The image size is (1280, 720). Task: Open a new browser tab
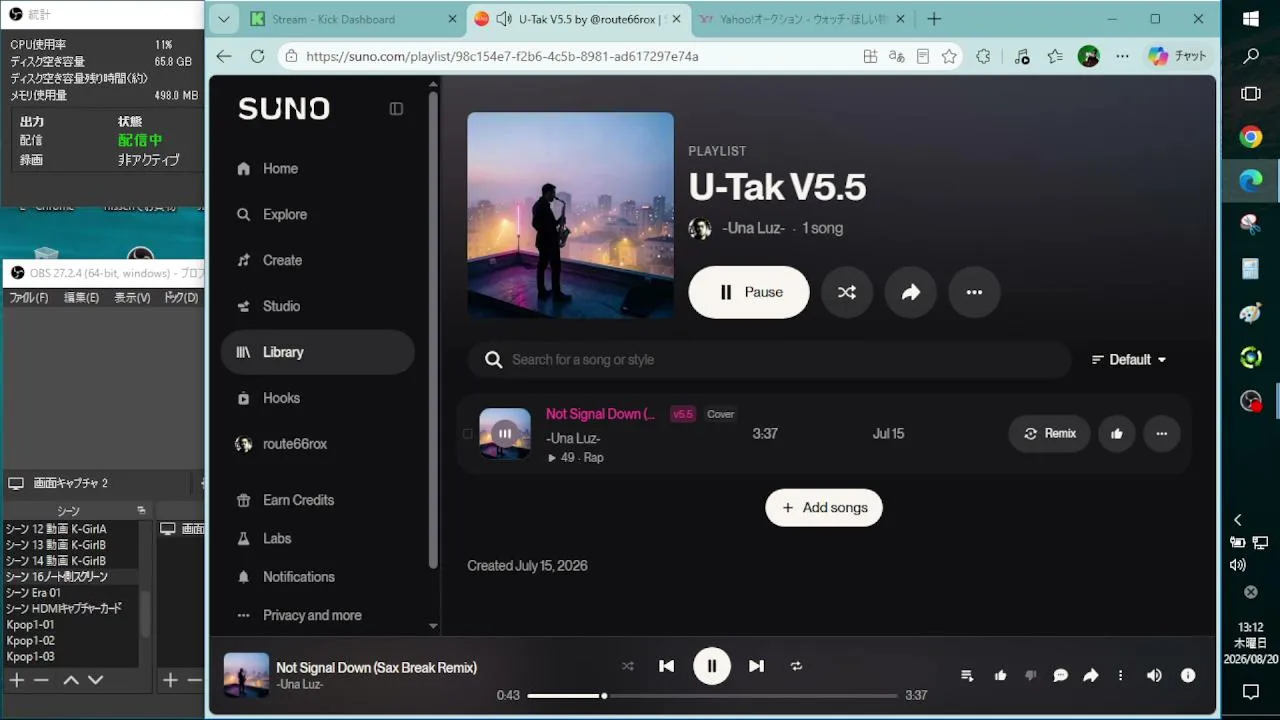(934, 19)
